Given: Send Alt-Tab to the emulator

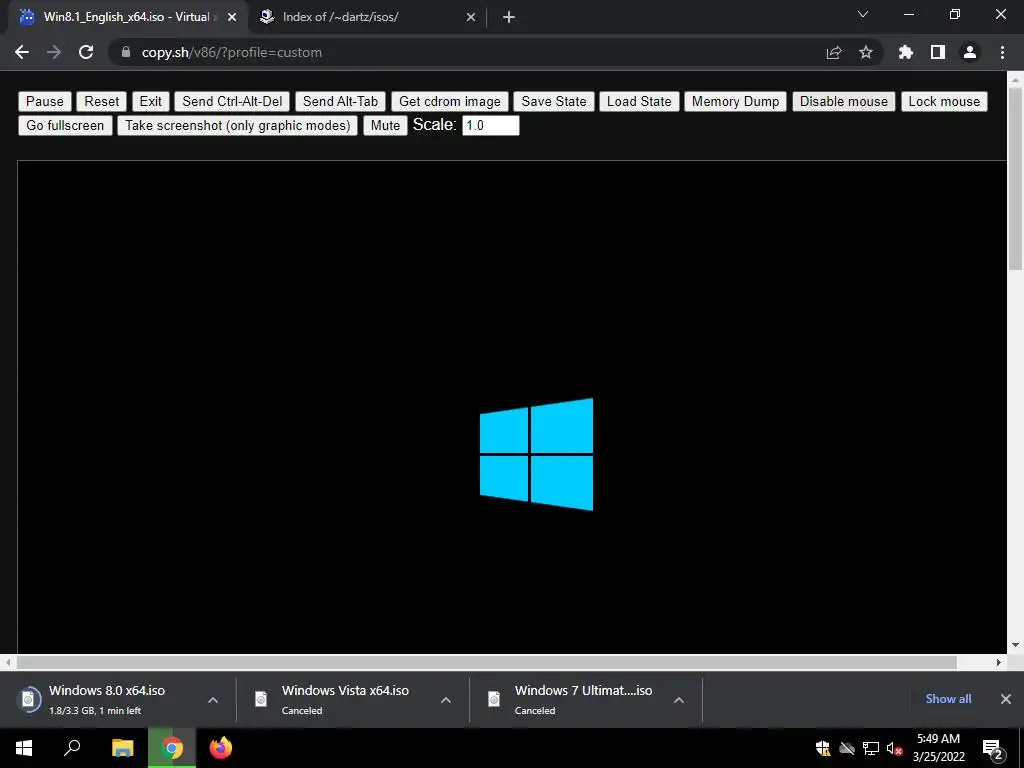Looking at the screenshot, I should [340, 101].
